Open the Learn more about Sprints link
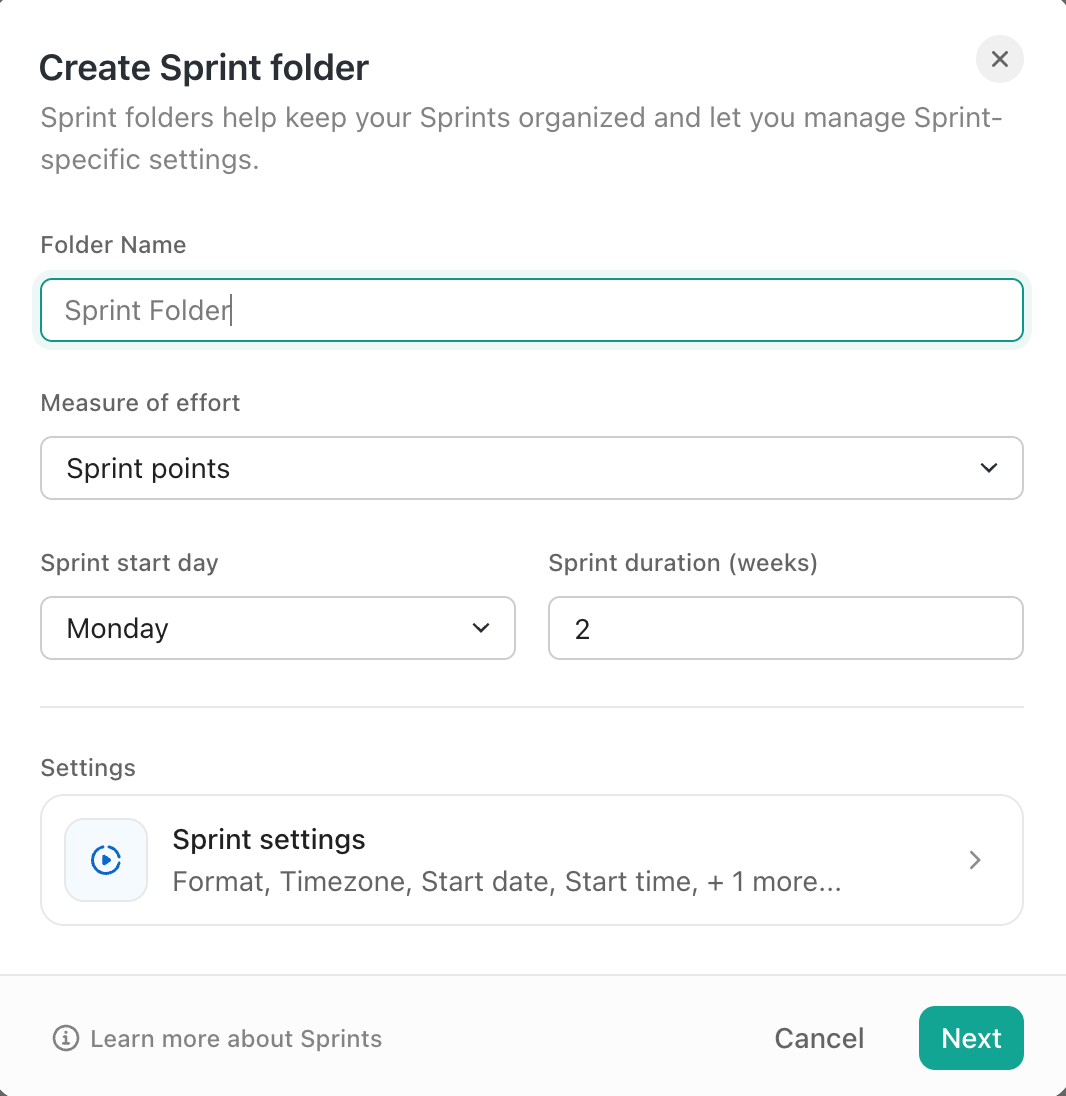The height and width of the screenshot is (1096, 1066). point(236,1038)
